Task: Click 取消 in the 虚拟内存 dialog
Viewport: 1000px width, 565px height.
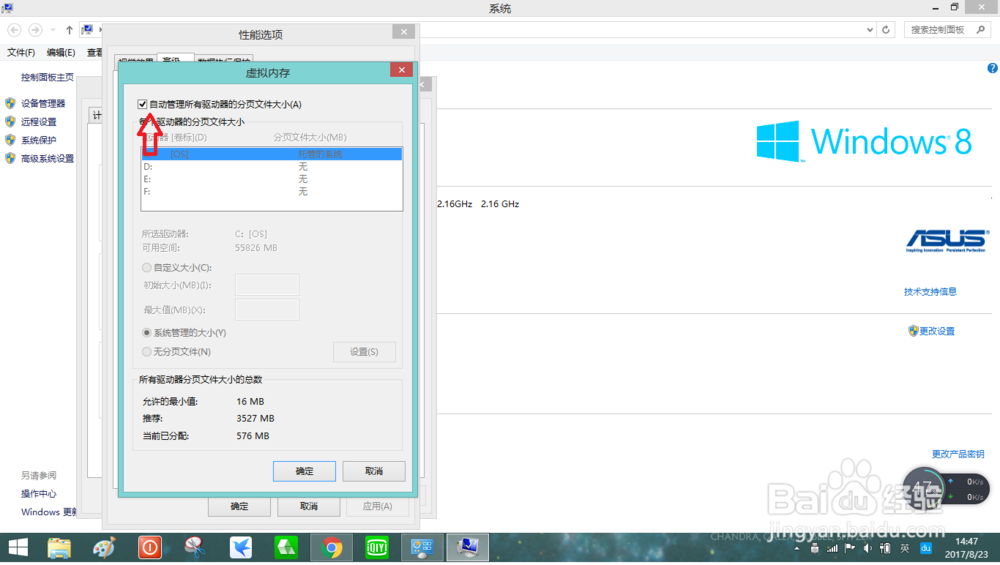Action: tap(374, 471)
